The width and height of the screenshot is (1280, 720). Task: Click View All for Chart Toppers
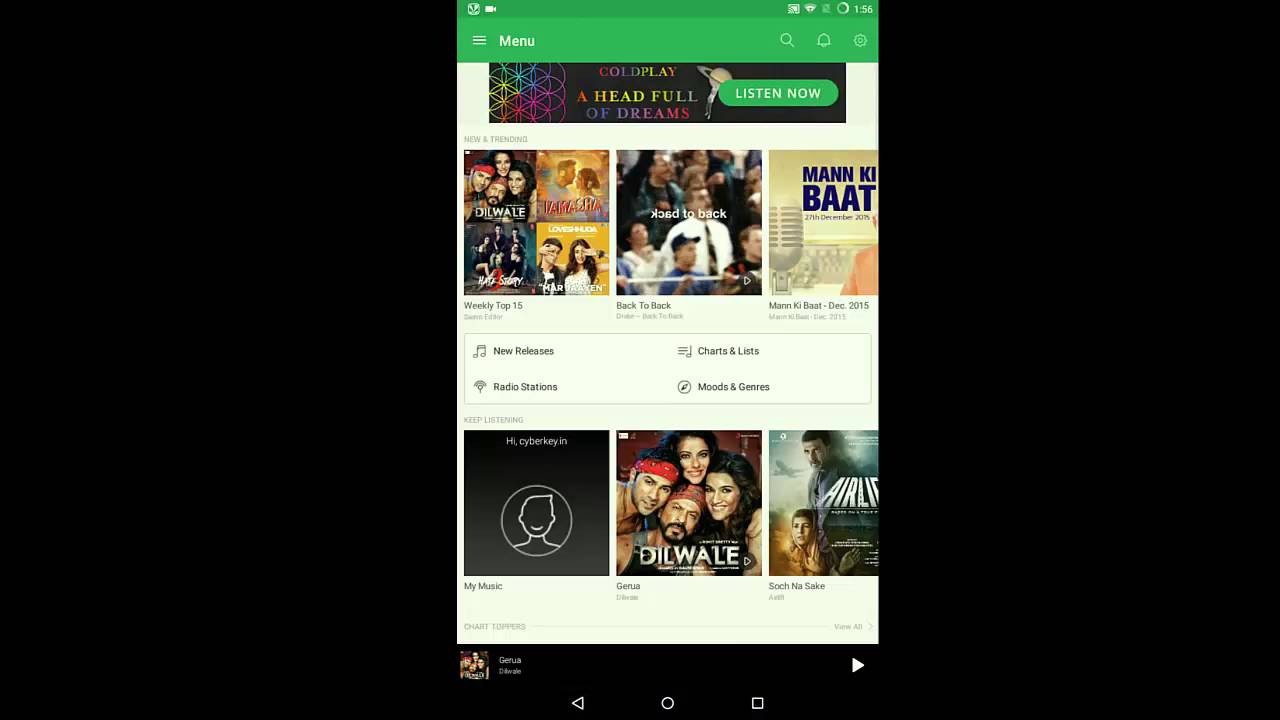[x=848, y=627]
